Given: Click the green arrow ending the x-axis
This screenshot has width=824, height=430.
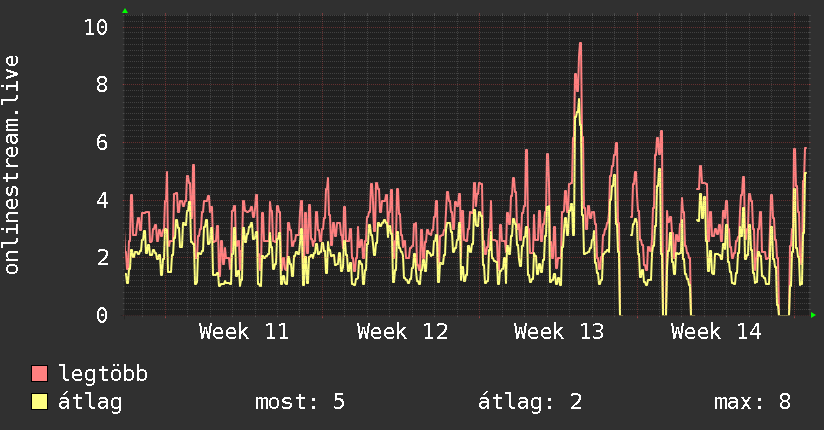Looking at the screenshot, I should point(813,315).
